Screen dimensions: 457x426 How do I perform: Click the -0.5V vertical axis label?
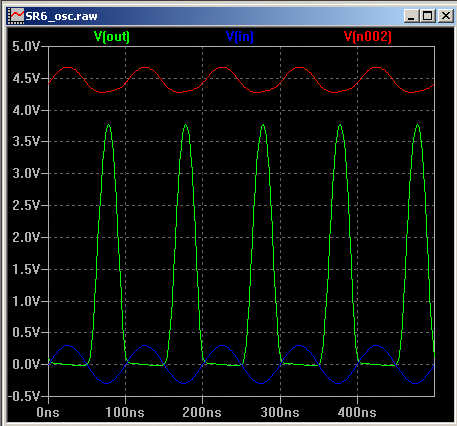coord(23,396)
